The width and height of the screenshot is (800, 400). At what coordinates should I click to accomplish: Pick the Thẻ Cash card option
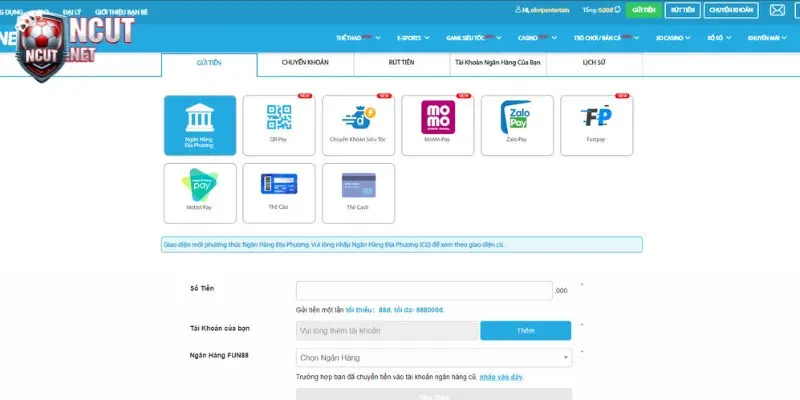358,192
